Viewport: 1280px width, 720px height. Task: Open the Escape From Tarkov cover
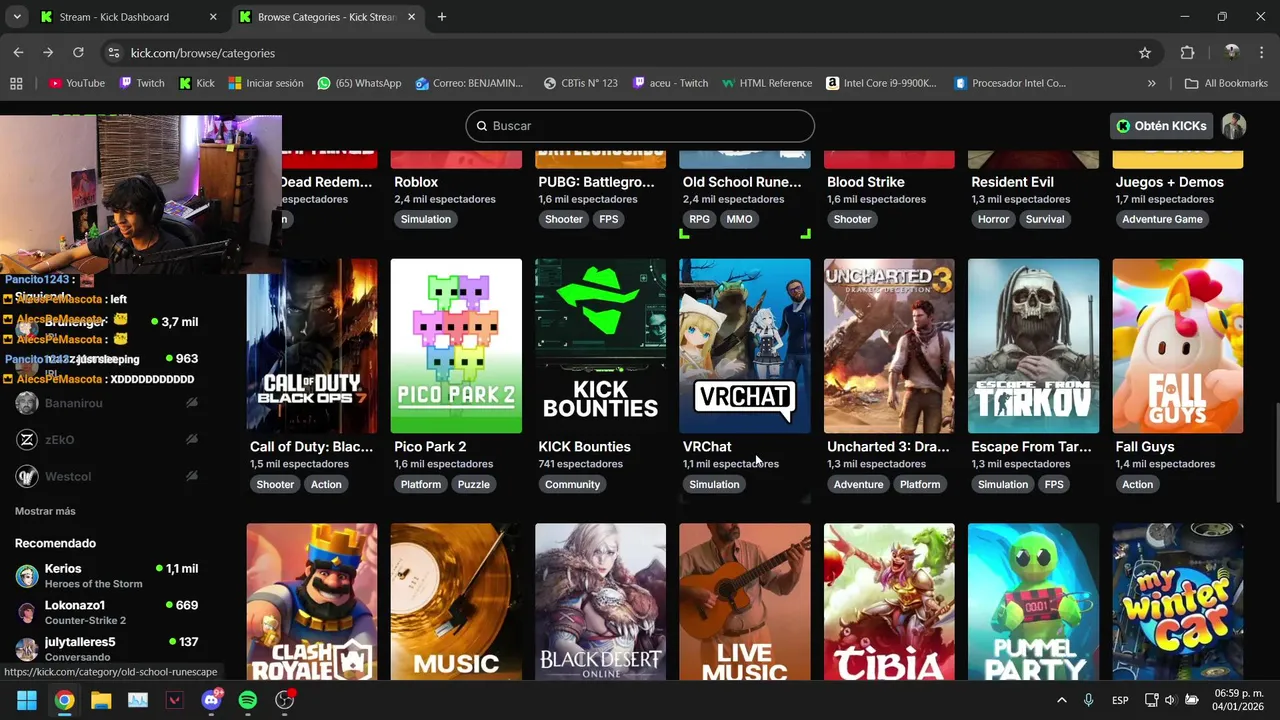pos(1033,346)
